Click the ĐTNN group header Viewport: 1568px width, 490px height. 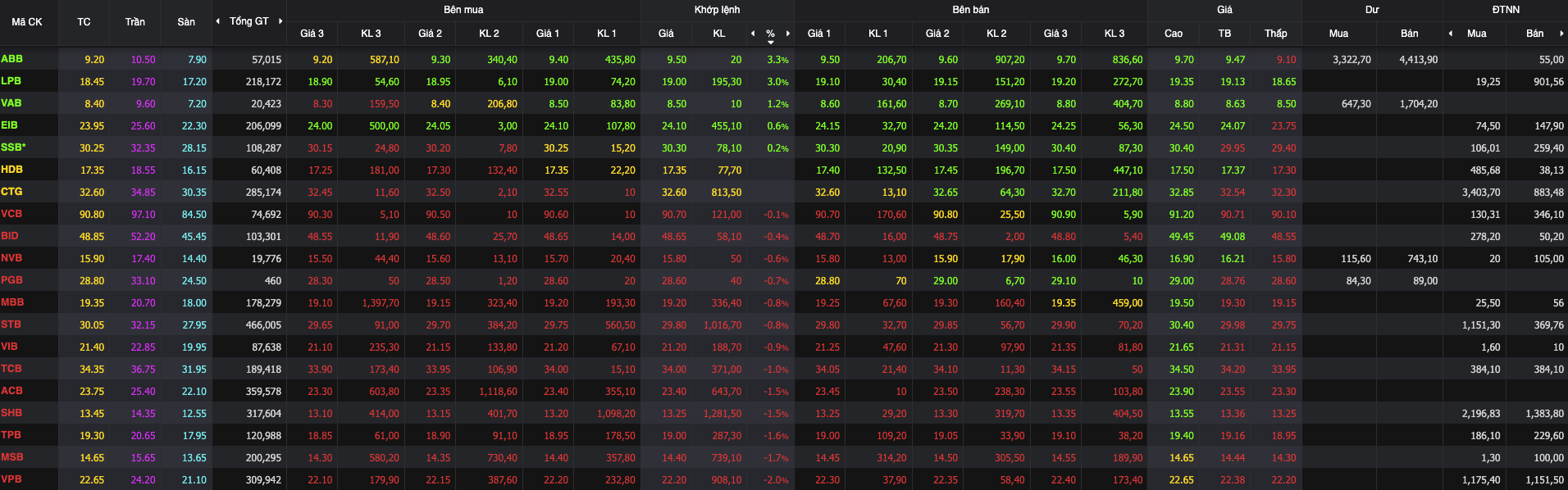pyautogui.click(x=1506, y=10)
